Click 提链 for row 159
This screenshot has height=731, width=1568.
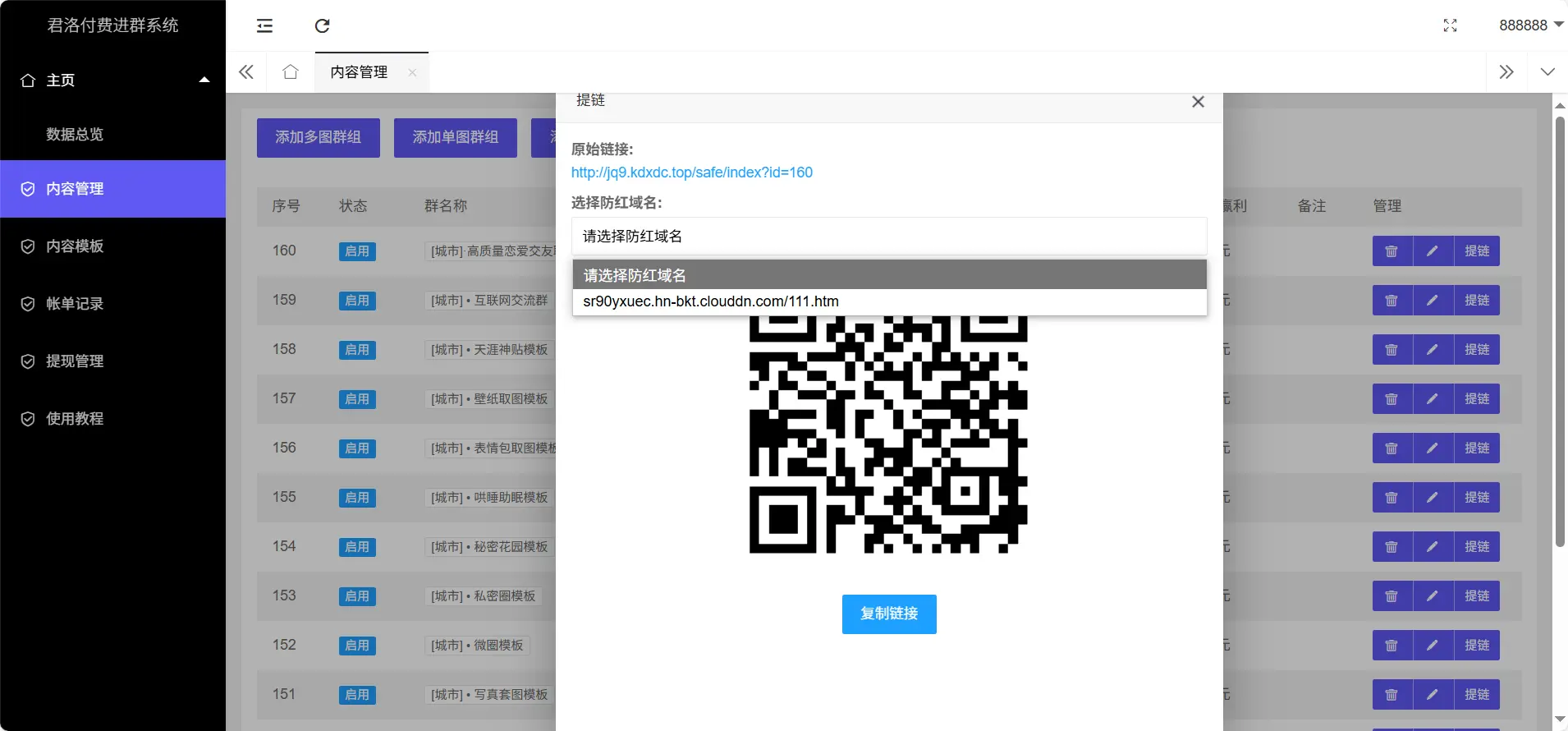click(1477, 301)
